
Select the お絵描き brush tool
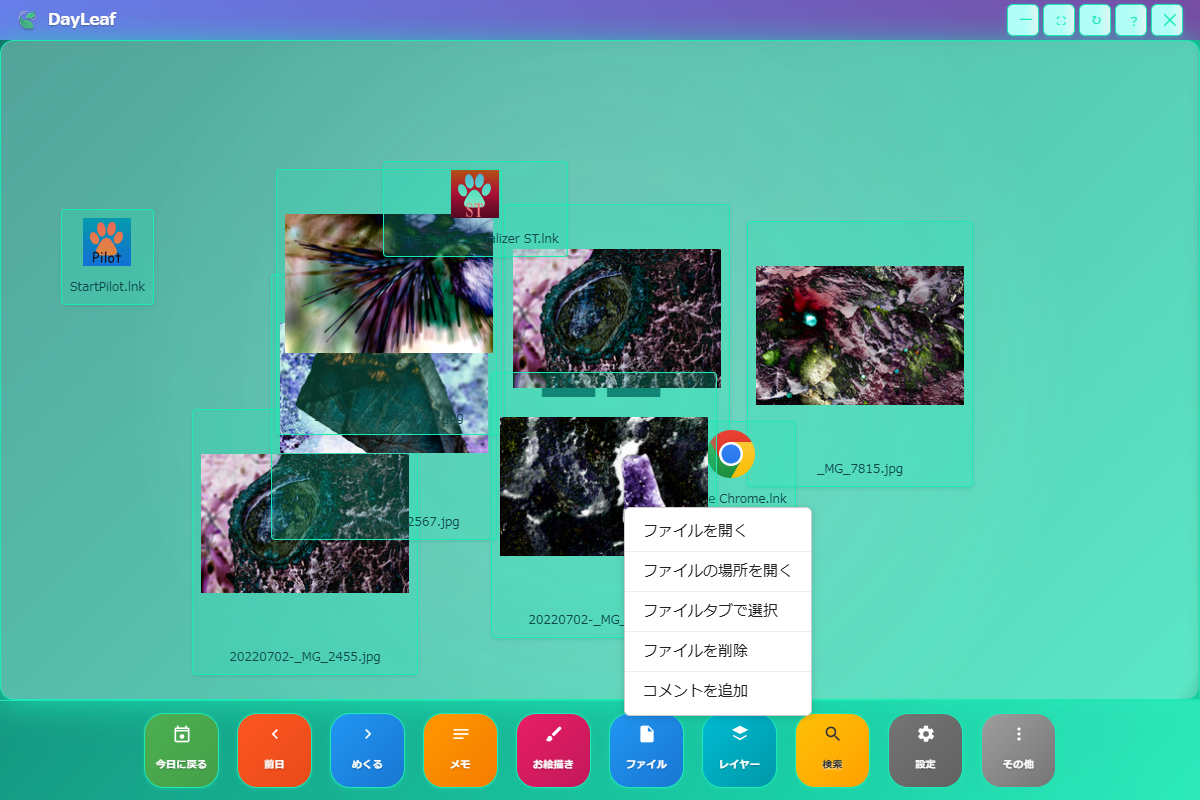[x=553, y=750]
